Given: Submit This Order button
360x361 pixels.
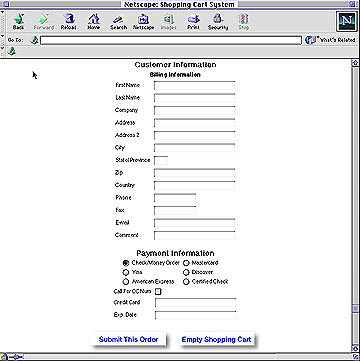Looking at the screenshot, I should [x=128, y=339].
